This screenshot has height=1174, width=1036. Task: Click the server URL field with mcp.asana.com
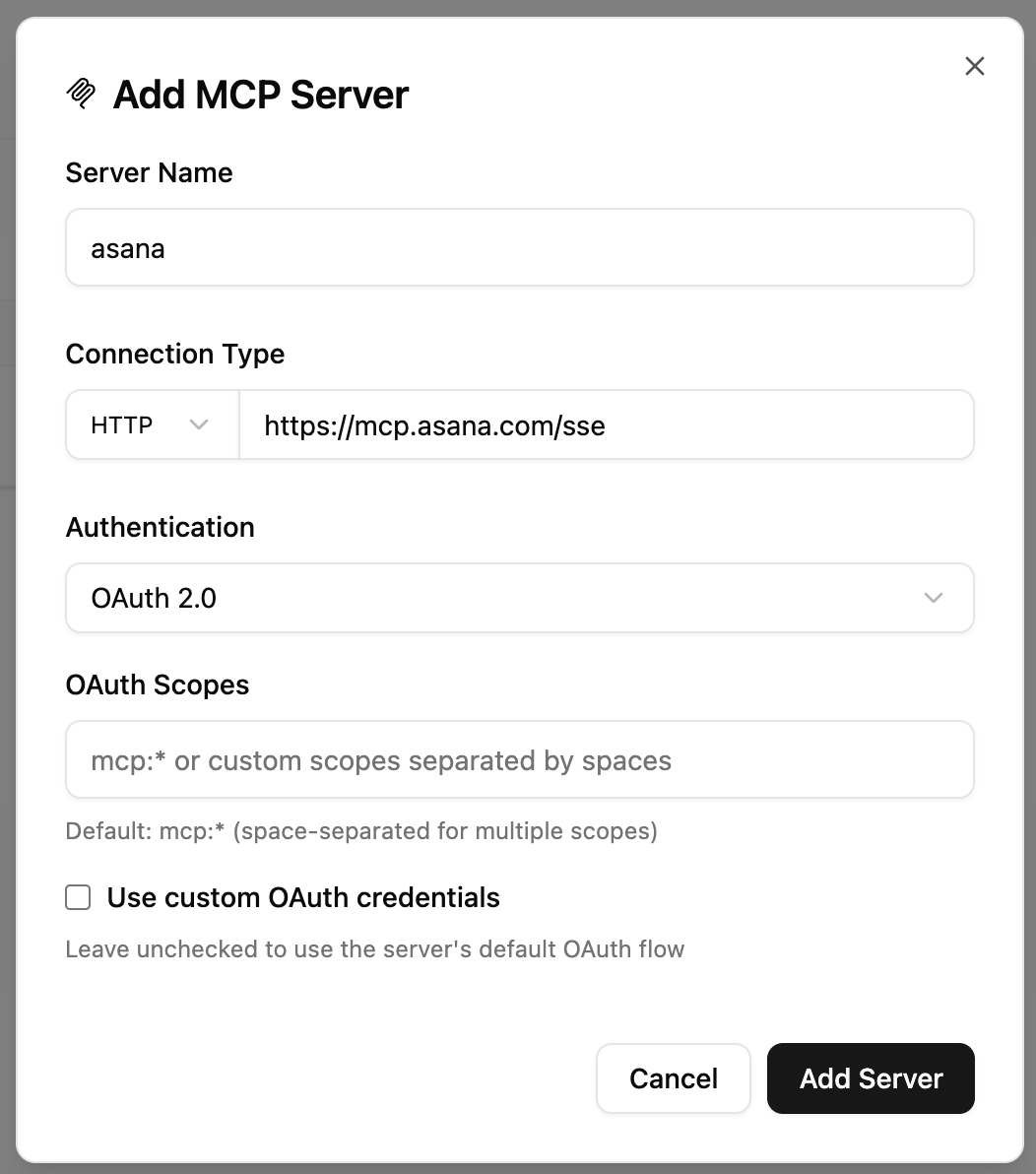point(607,424)
